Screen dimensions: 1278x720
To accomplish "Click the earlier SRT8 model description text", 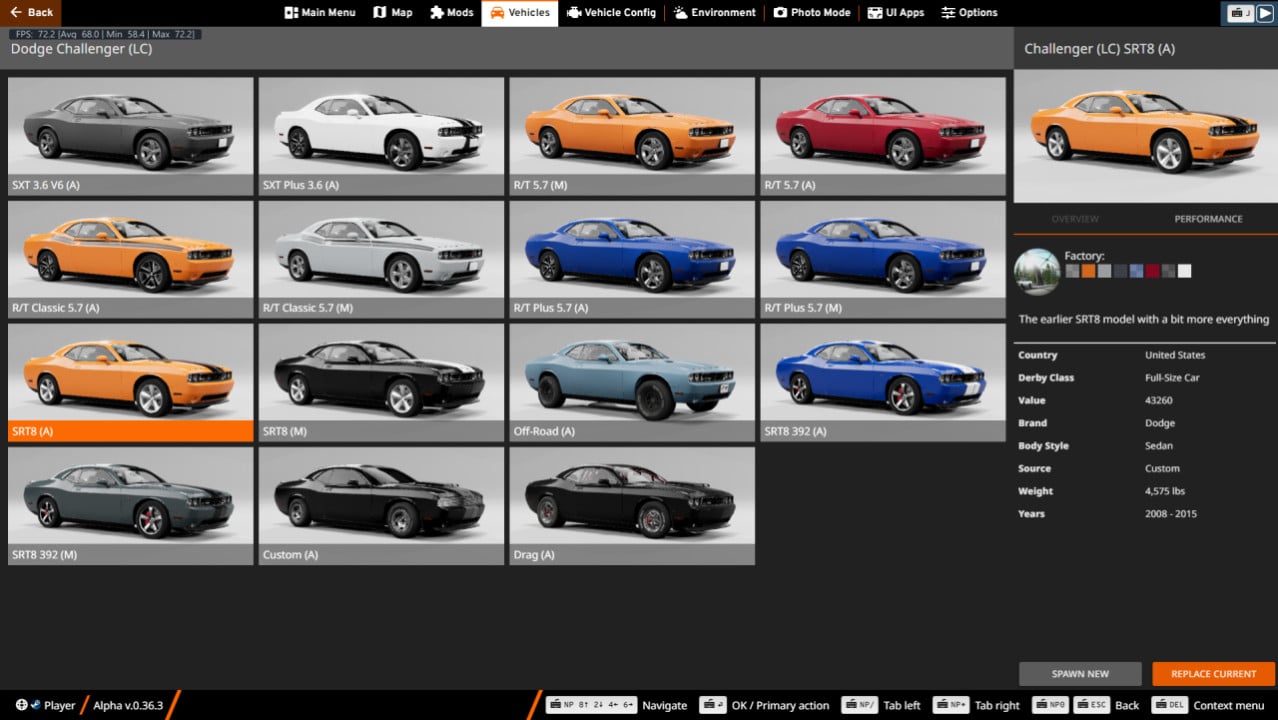I will (x=1144, y=320).
